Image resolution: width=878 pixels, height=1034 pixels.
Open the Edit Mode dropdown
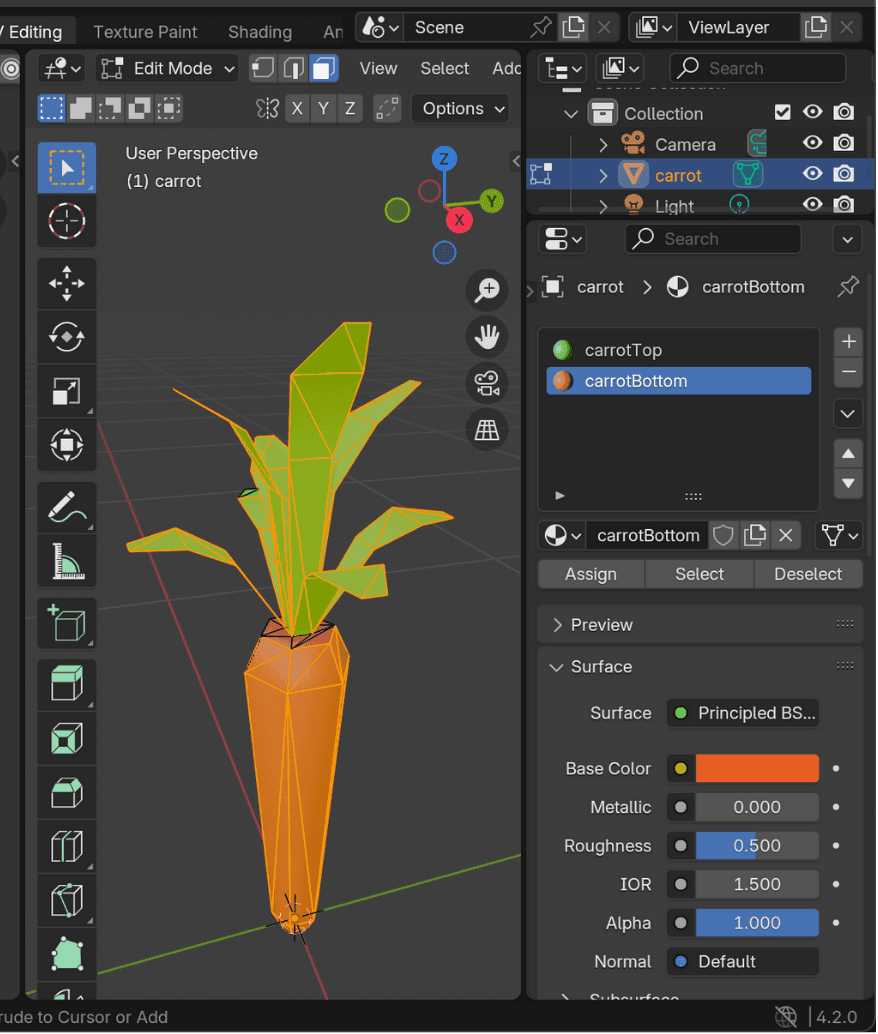coord(167,69)
